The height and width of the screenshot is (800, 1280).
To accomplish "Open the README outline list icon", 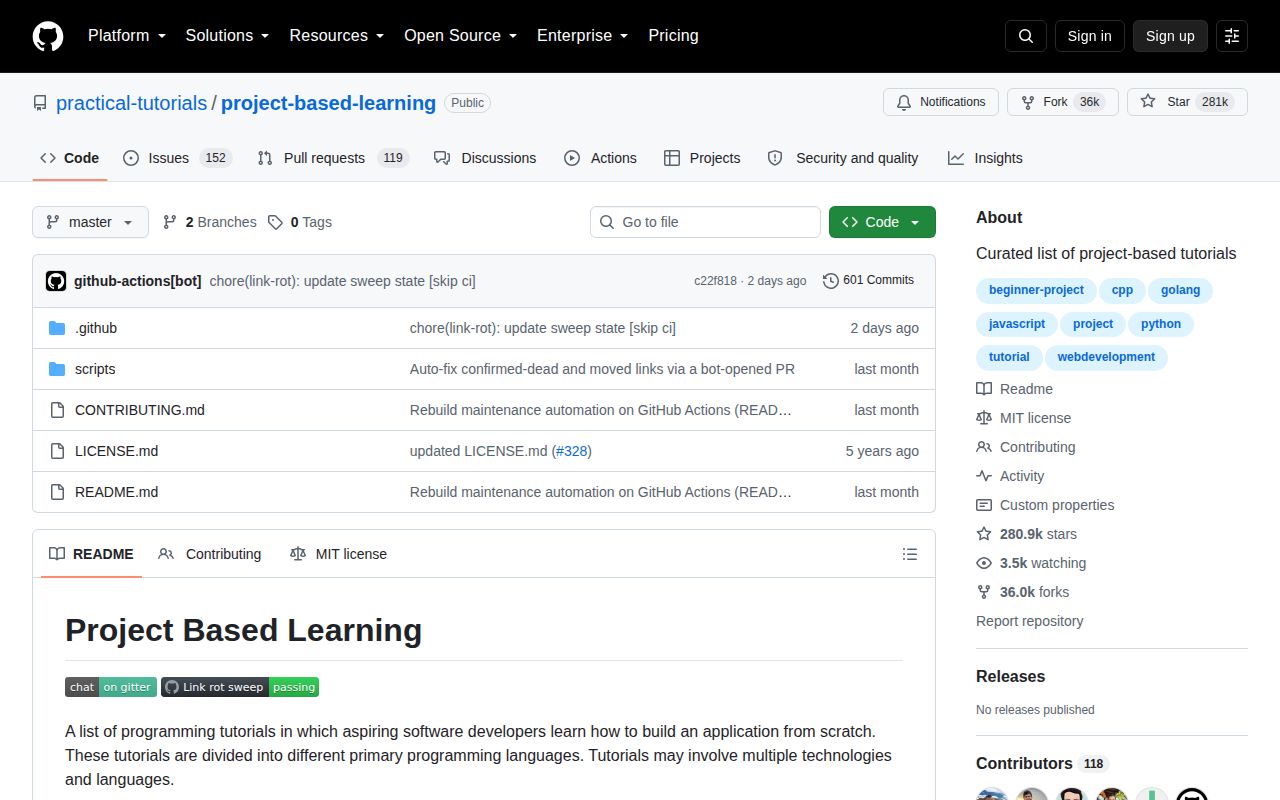I will pyautogui.click(x=910, y=554).
